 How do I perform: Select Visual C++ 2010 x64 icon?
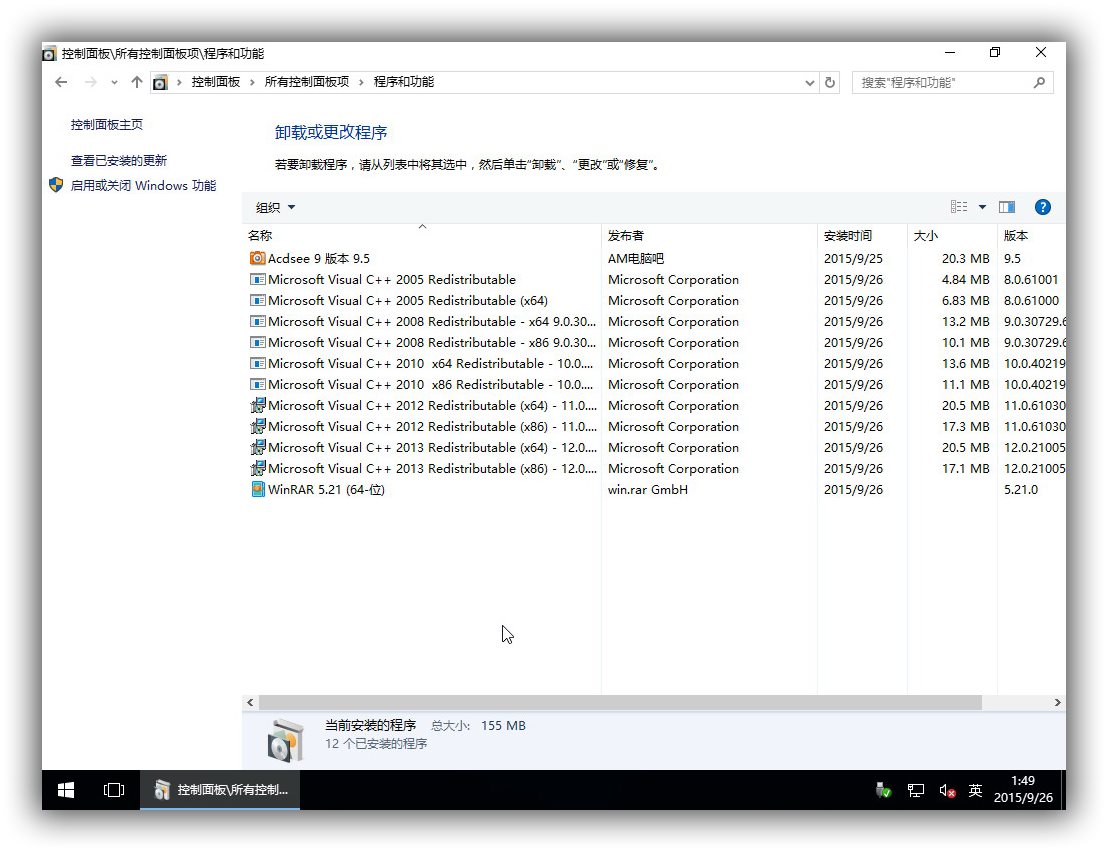(x=258, y=364)
